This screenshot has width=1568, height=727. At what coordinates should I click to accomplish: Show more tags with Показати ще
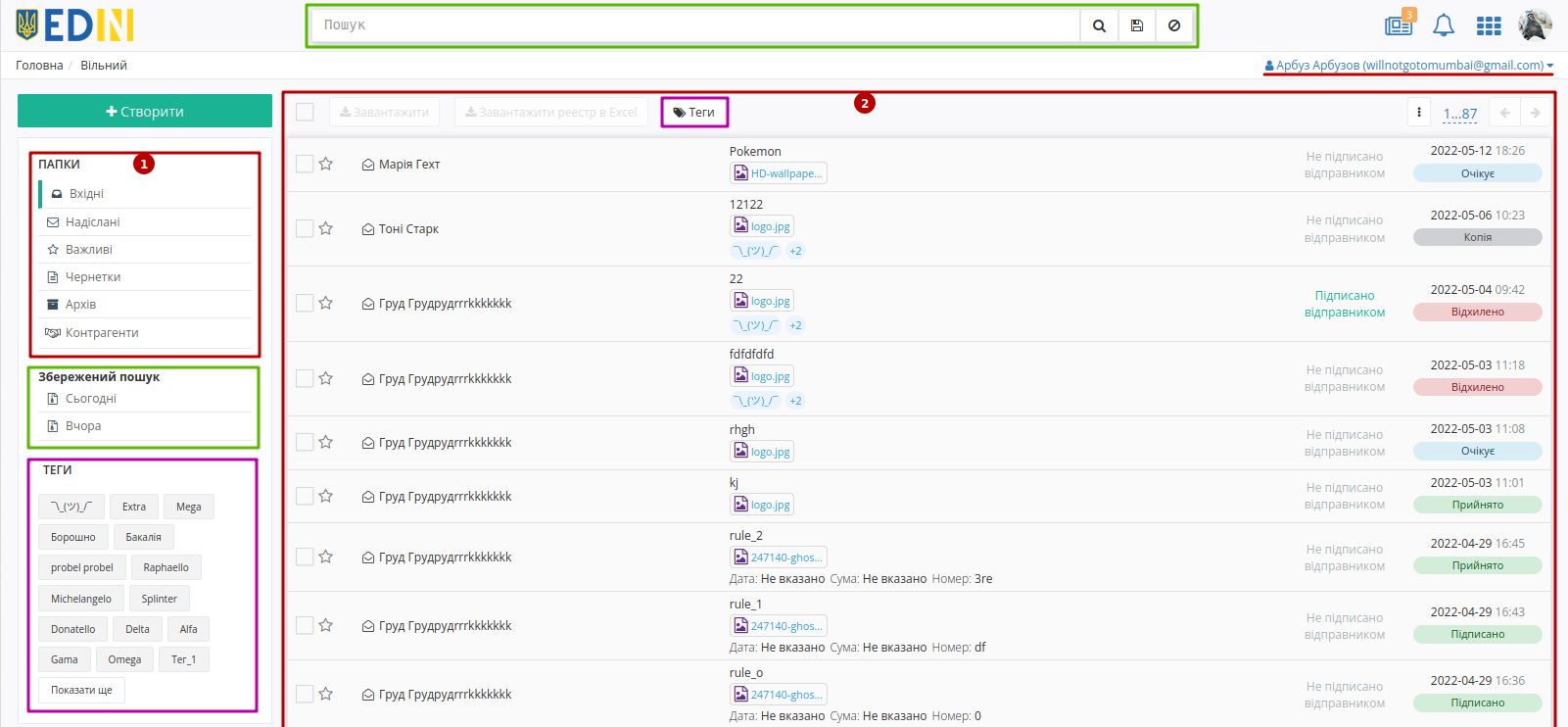pyautogui.click(x=81, y=690)
